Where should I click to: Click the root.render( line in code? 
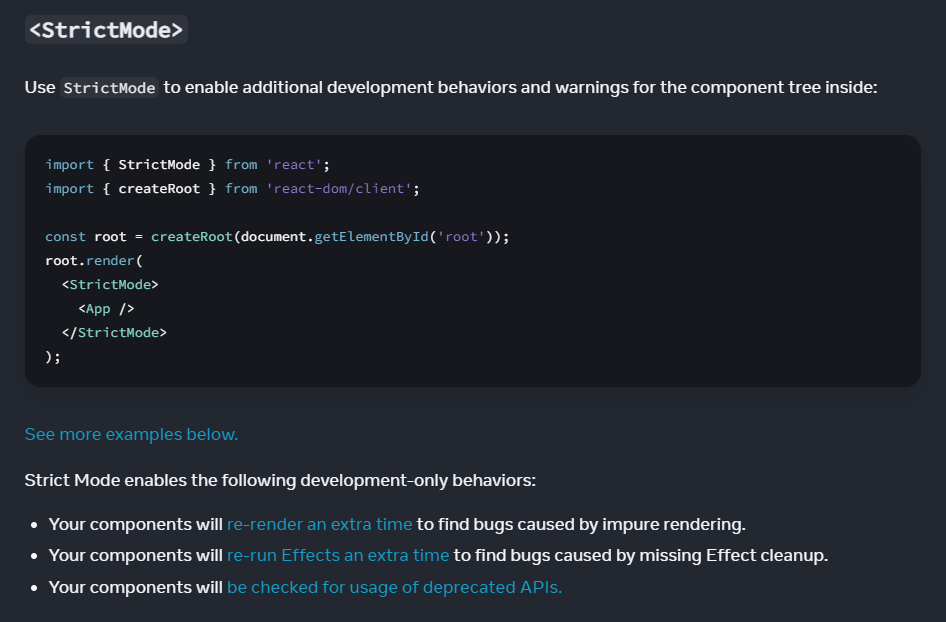95,260
